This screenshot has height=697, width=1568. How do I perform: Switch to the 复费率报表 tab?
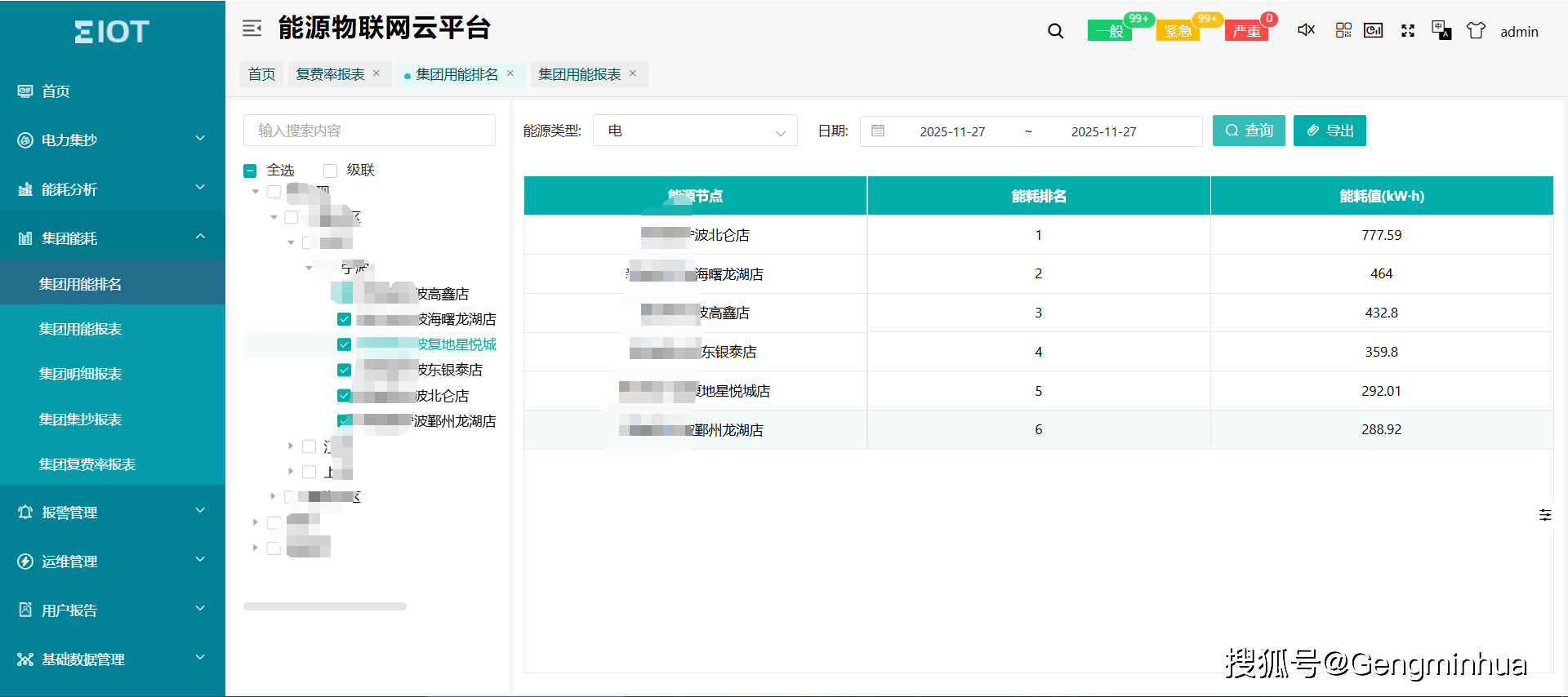click(330, 74)
